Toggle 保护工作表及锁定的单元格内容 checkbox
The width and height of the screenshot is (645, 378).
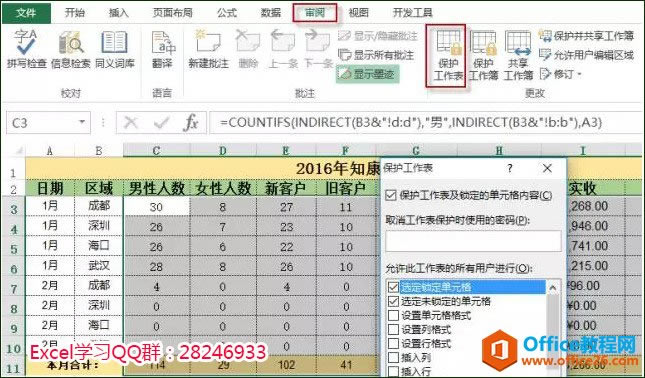(391, 195)
